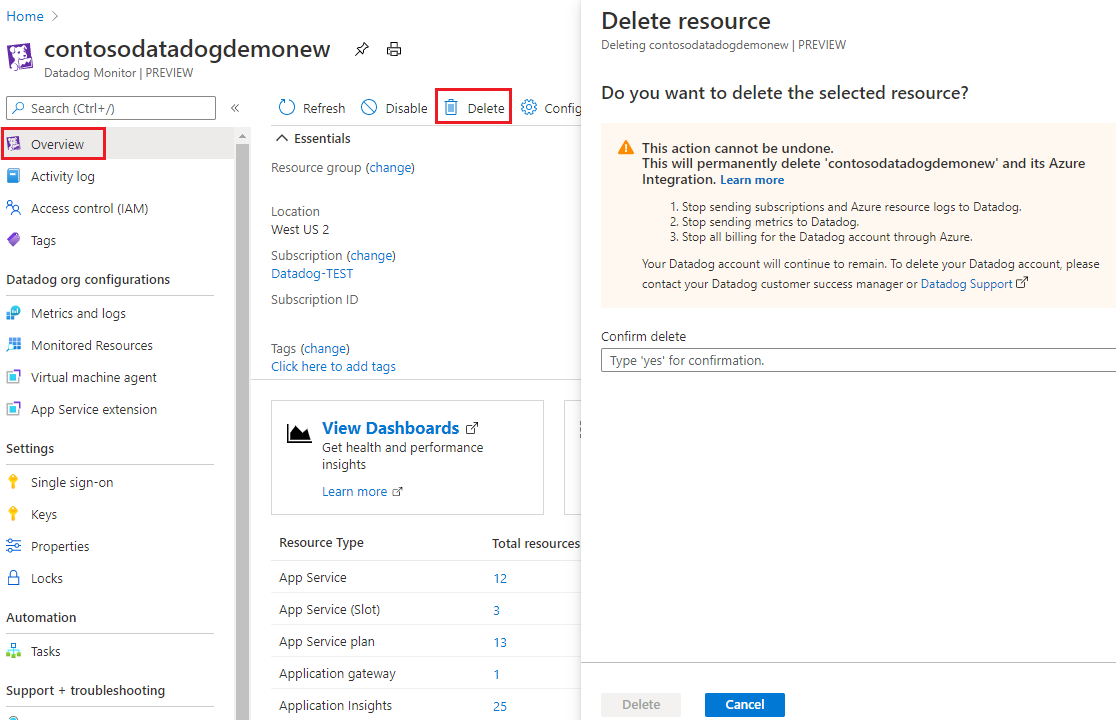Pin contosodatadogdemonew to dashboard
Viewport: 1116px width, 720px height.
[x=362, y=49]
